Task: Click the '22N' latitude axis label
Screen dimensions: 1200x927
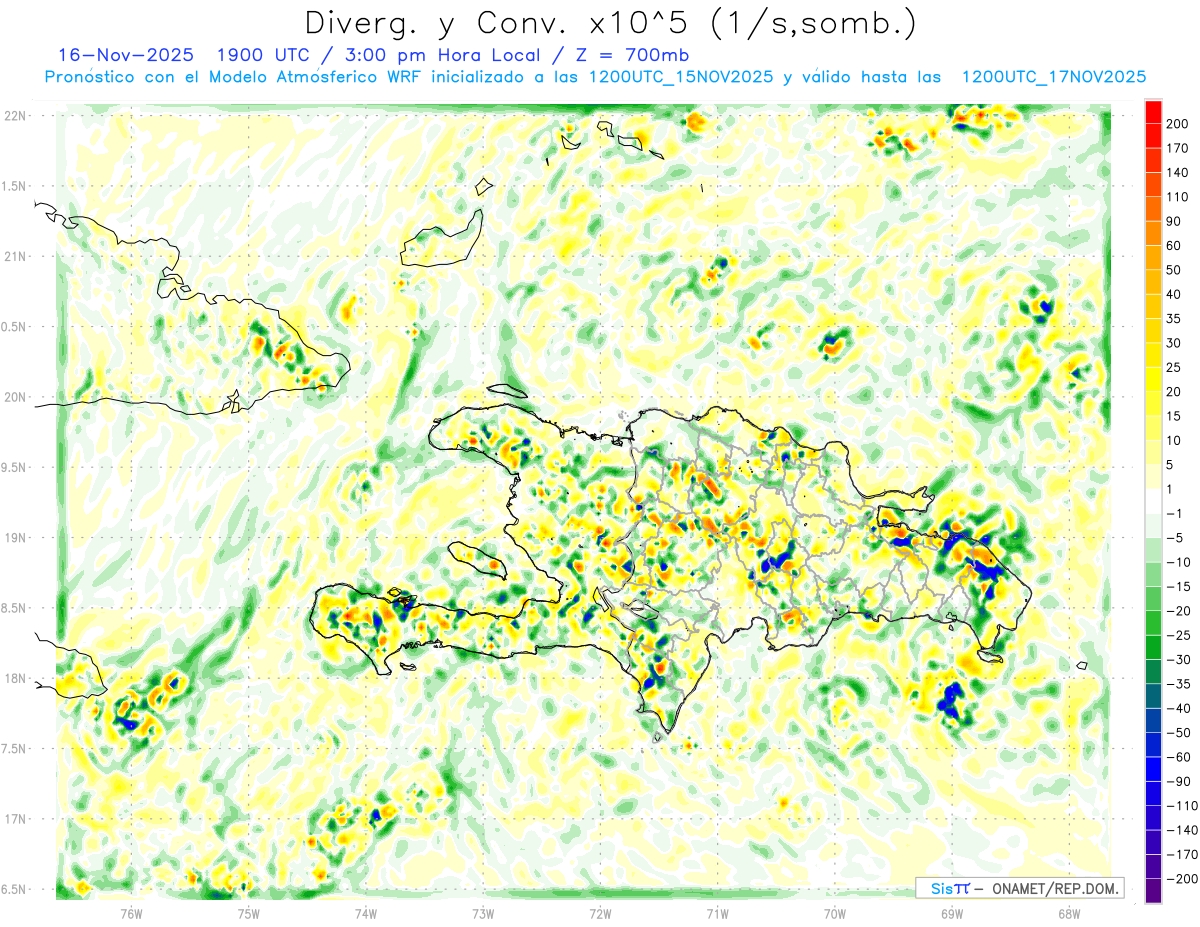Action: coord(15,115)
